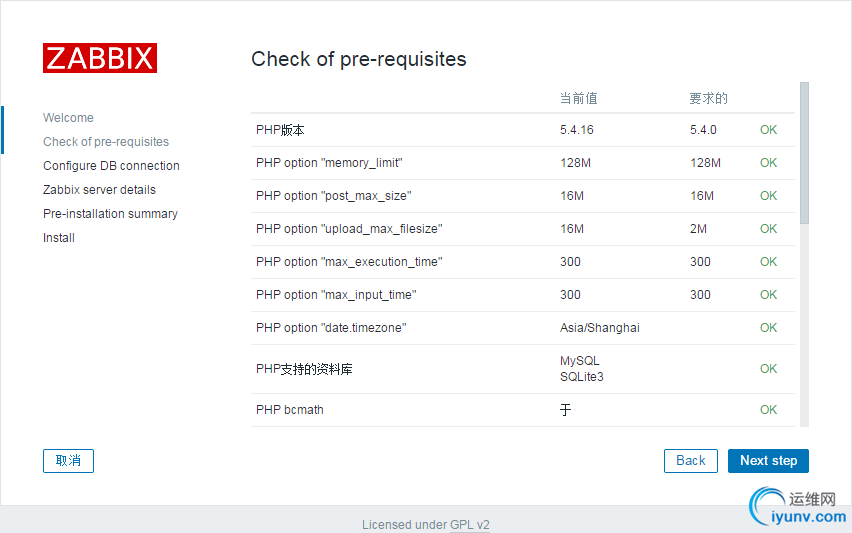Click the pre-requisites list scrollbar thumb
This screenshot has height=533, width=852.
coord(804,150)
